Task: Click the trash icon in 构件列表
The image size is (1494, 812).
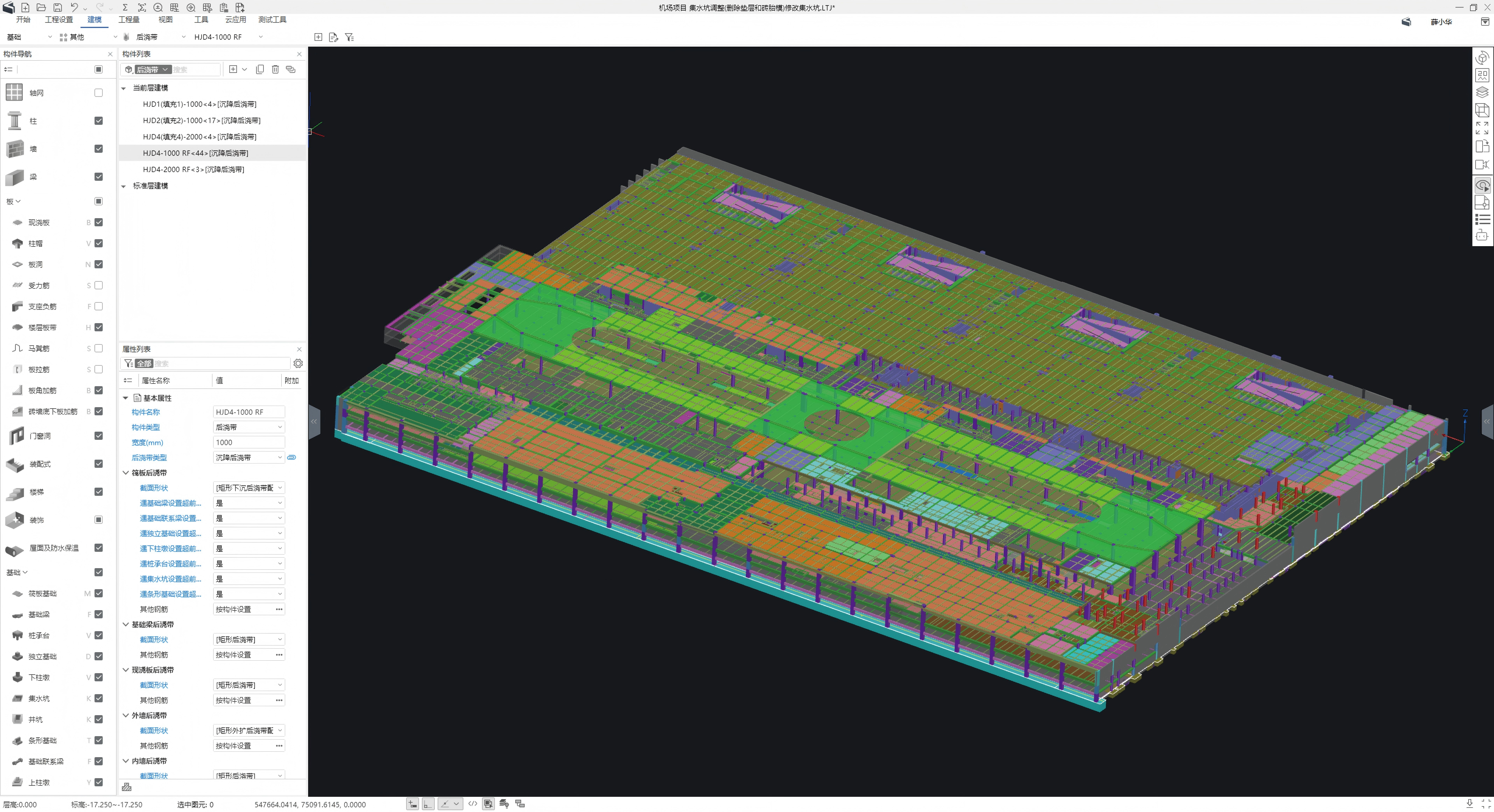Action: (x=275, y=70)
